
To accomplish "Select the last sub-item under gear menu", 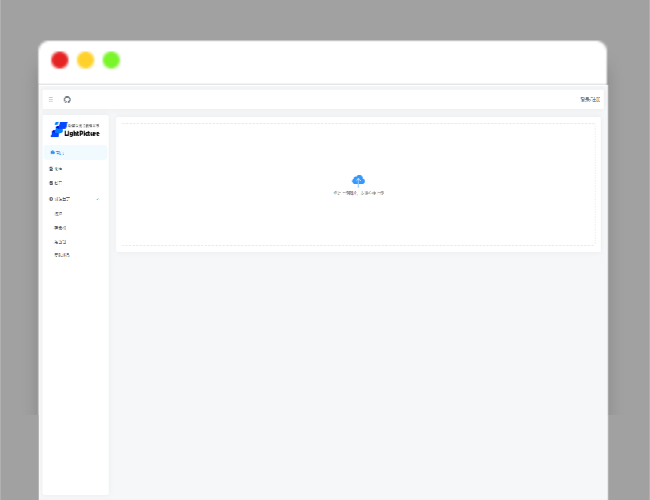I will point(62,255).
